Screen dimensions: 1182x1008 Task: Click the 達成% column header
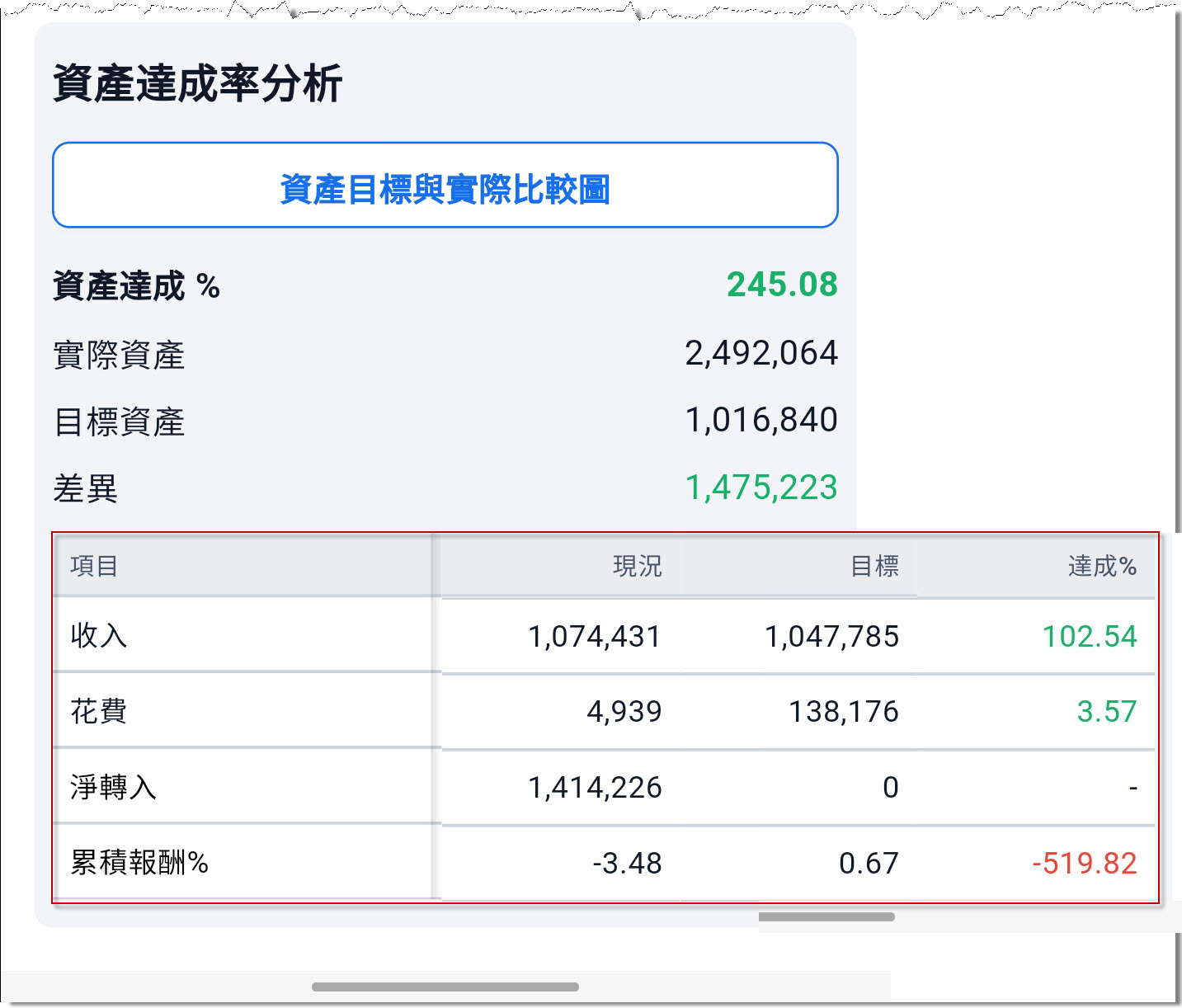pyautogui.click(x=1103, y=566)
